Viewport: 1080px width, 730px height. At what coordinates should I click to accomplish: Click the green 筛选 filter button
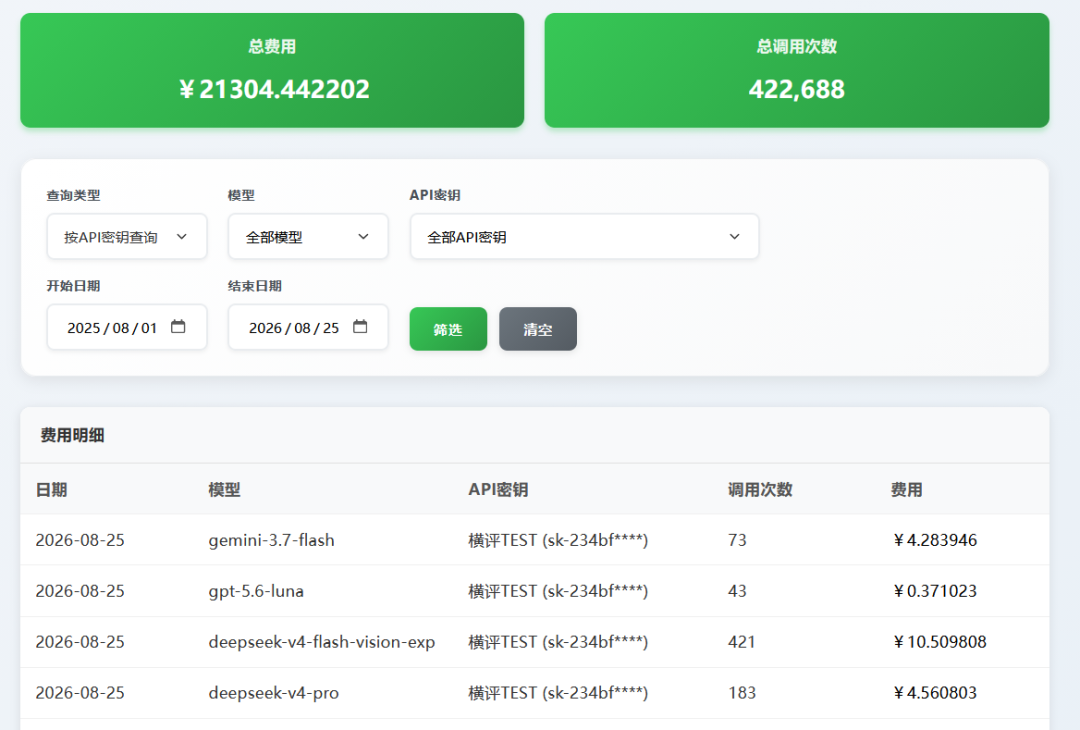[448, 329]
